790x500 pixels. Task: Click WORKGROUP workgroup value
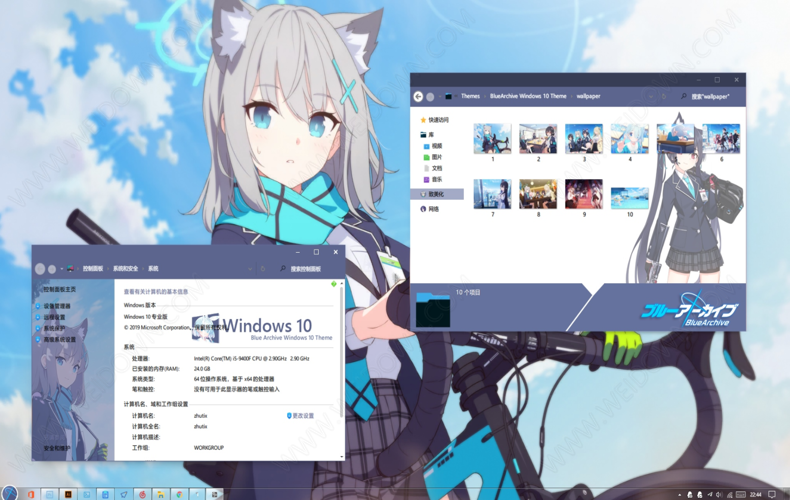coord(209,448)
